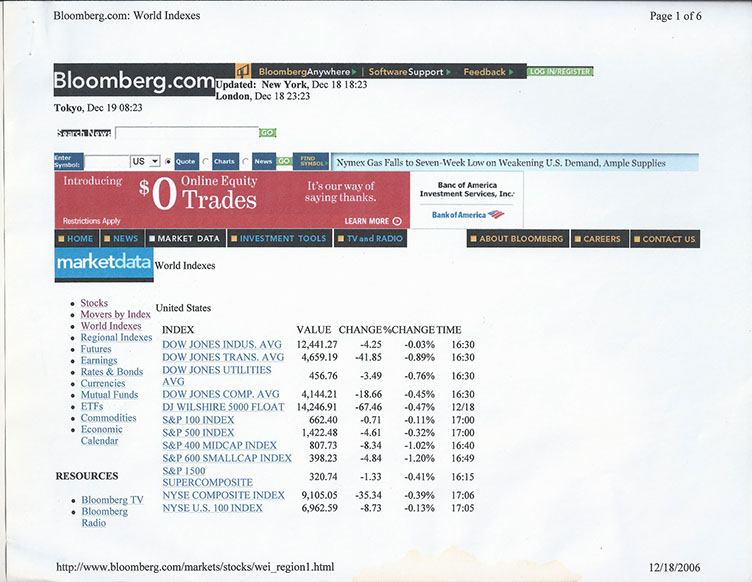752x582 pixels.
Task: Click the Bank of America logo
Action: coord(468,215)
